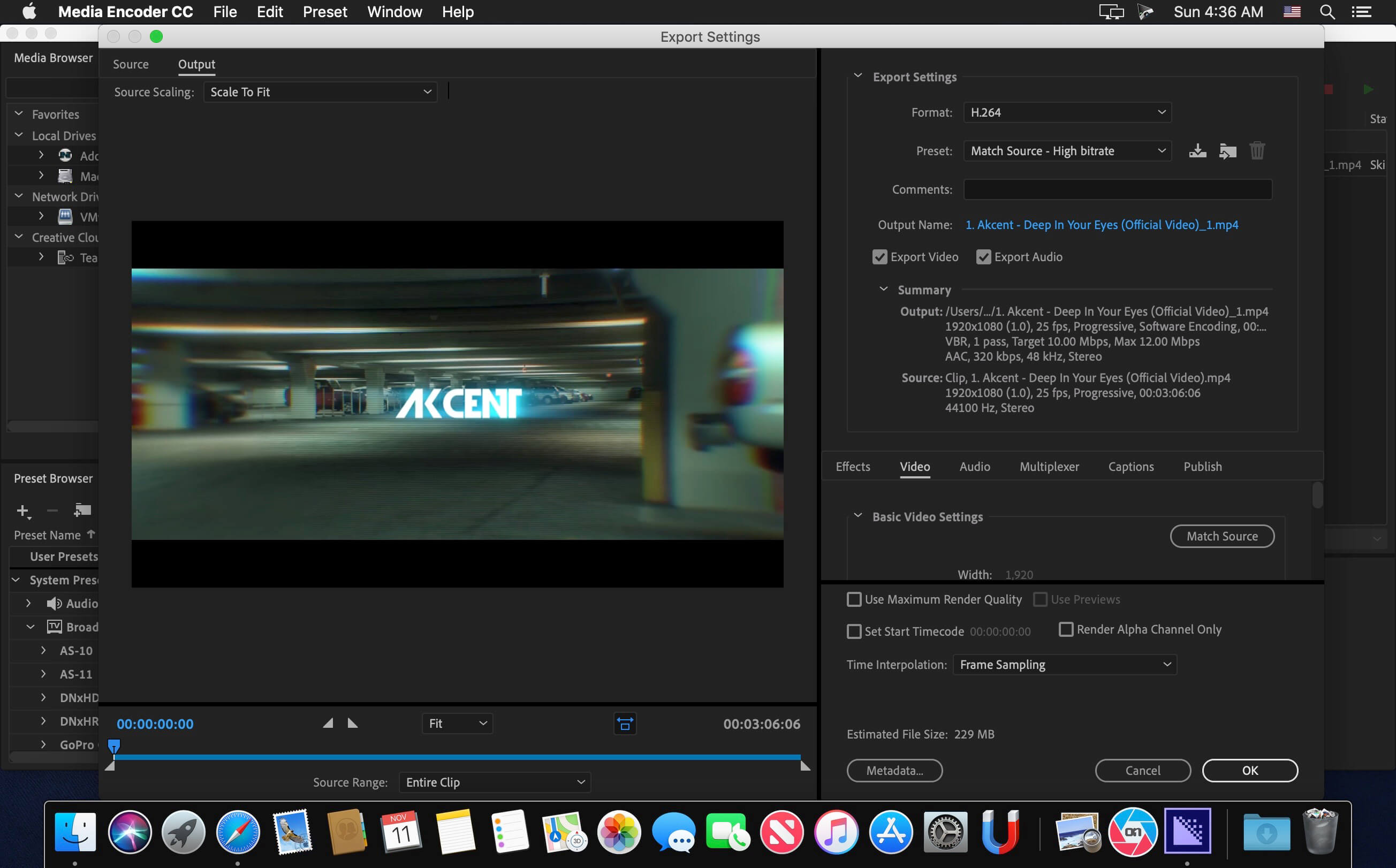This screenshot has height=868, width=1396.
Task: Click the Source tab in preview panel
Action: pos(130,63)
